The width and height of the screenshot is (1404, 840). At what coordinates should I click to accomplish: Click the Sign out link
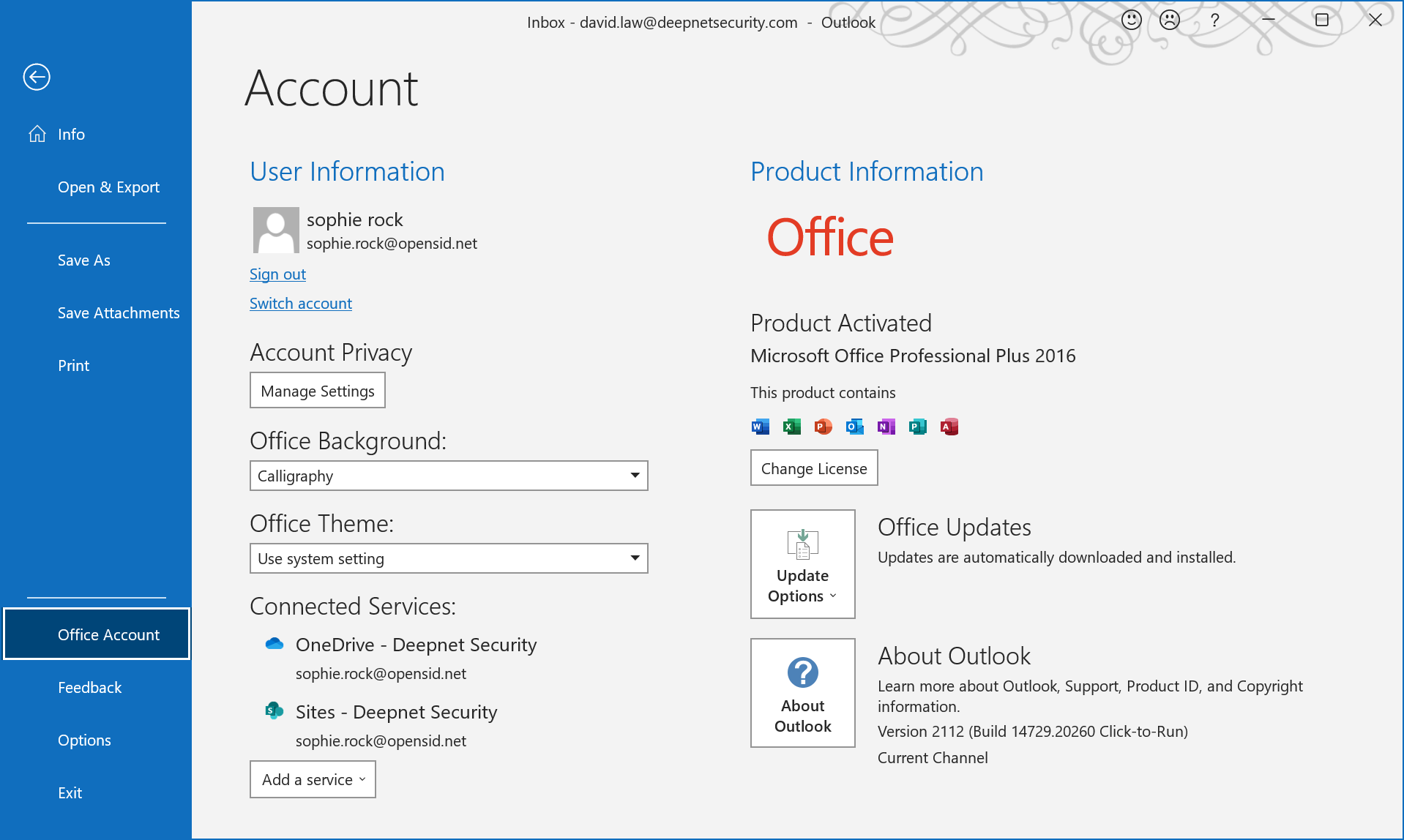pos(277,274)
